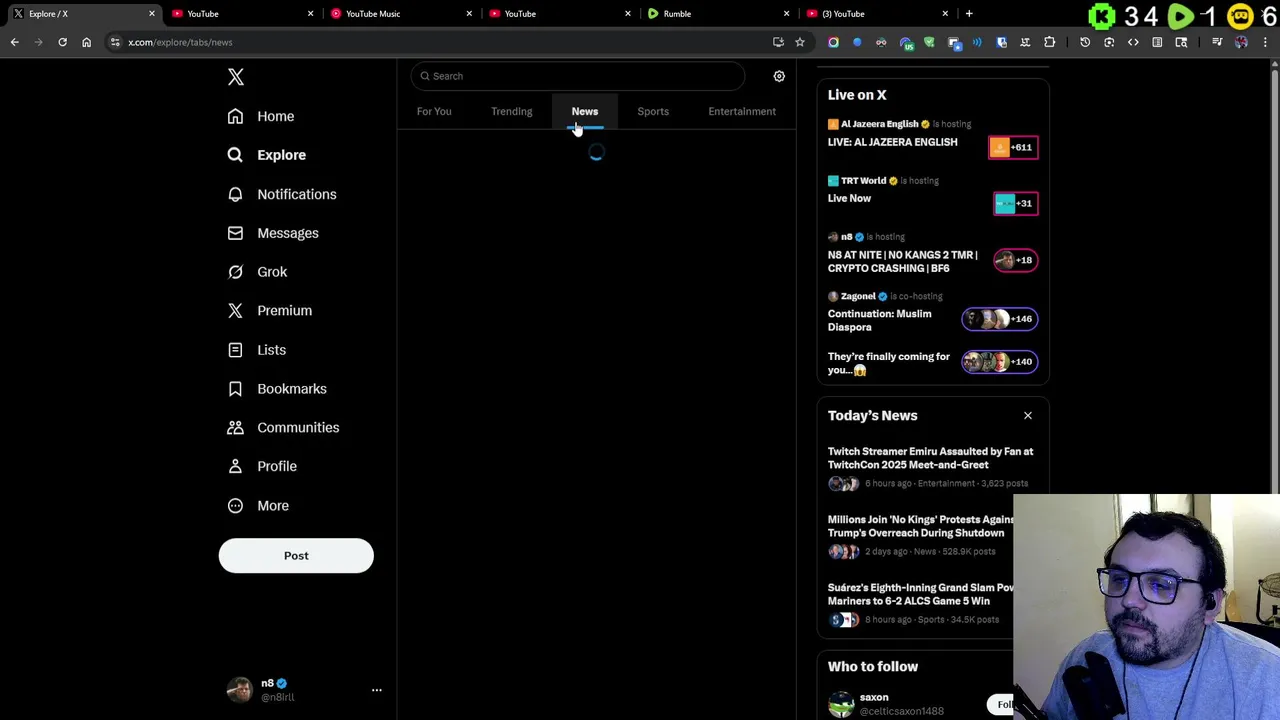
Task: Click Al Jazeera +611 listeners badge
Action: coord(1013,147)
